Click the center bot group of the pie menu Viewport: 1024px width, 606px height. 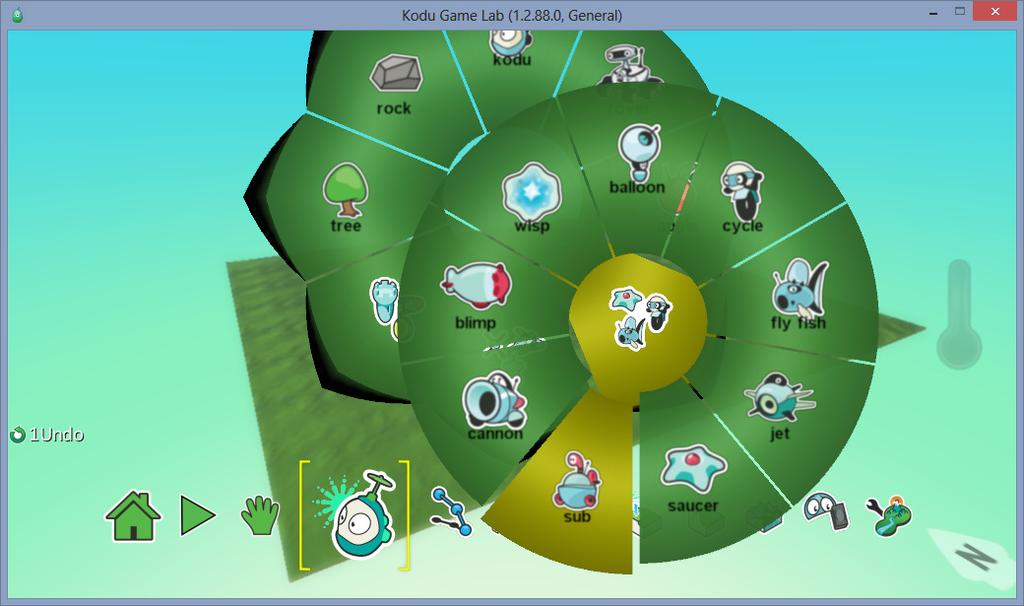(639, 318)
